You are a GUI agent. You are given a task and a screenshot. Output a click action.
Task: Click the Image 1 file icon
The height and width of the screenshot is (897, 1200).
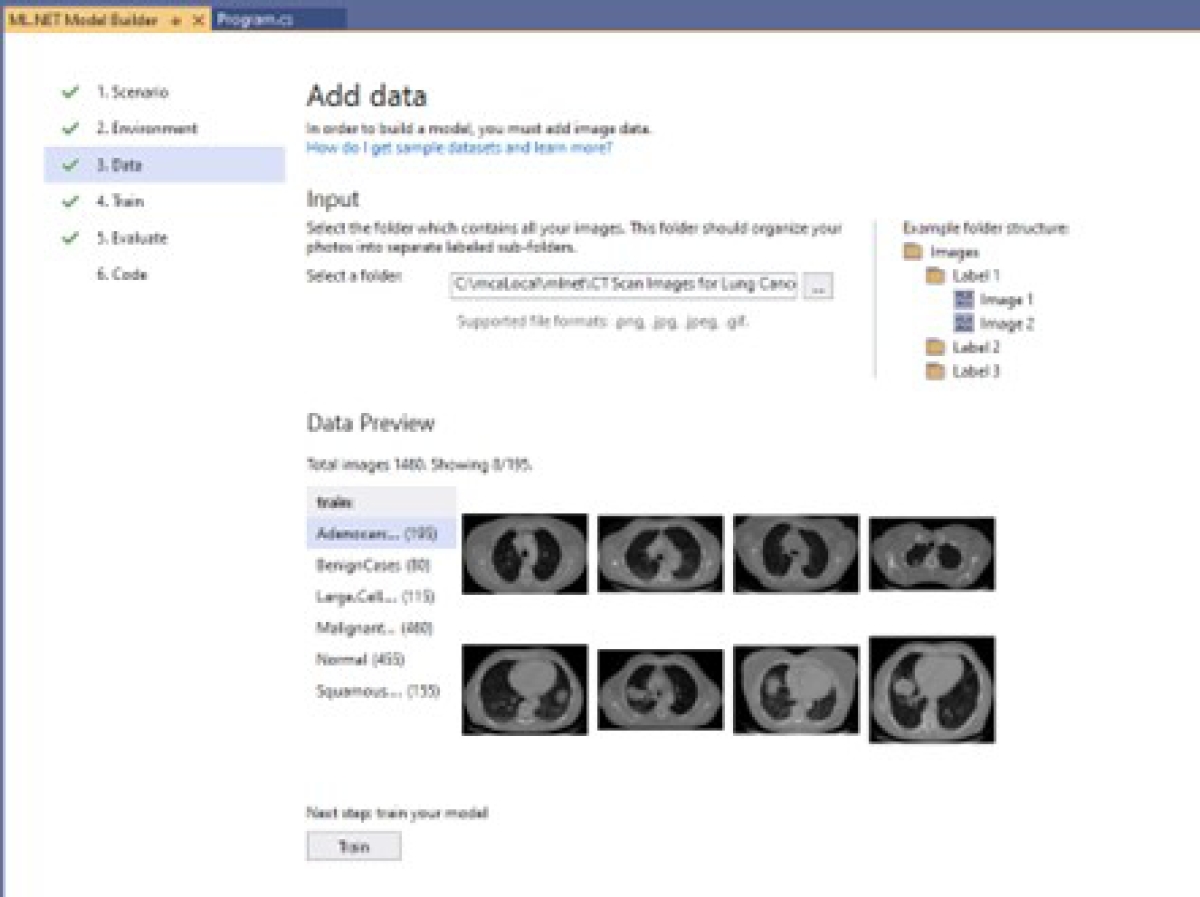(x=964, y=299)
